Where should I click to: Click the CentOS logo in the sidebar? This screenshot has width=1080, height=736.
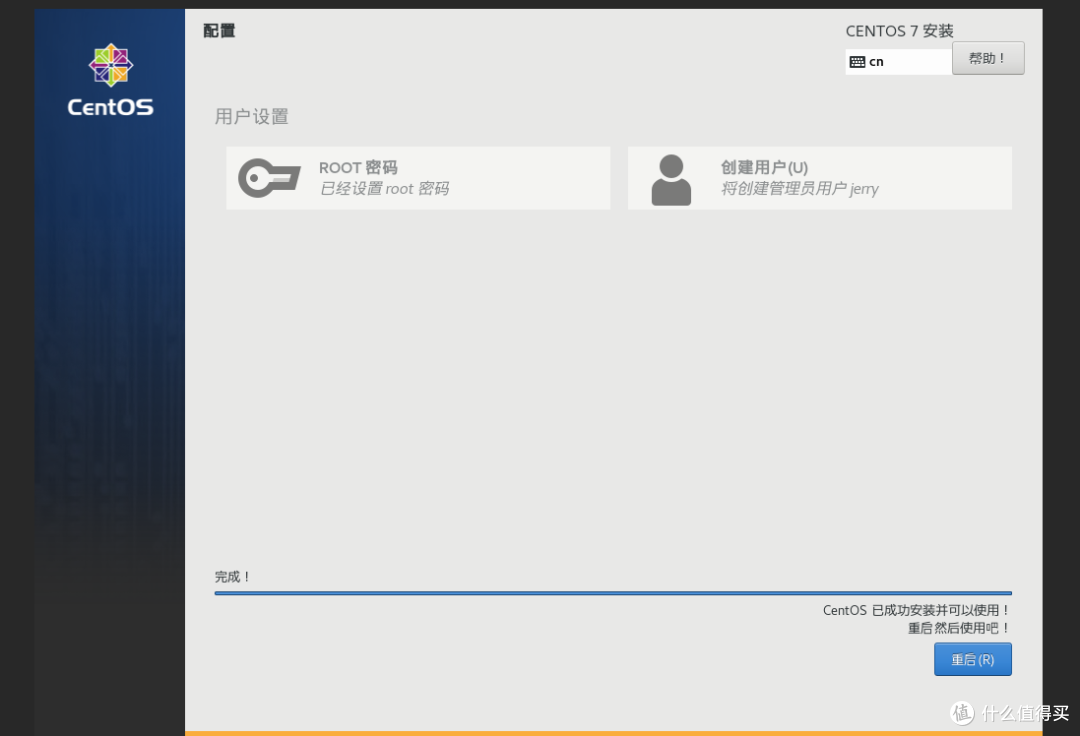coord(109,64)
